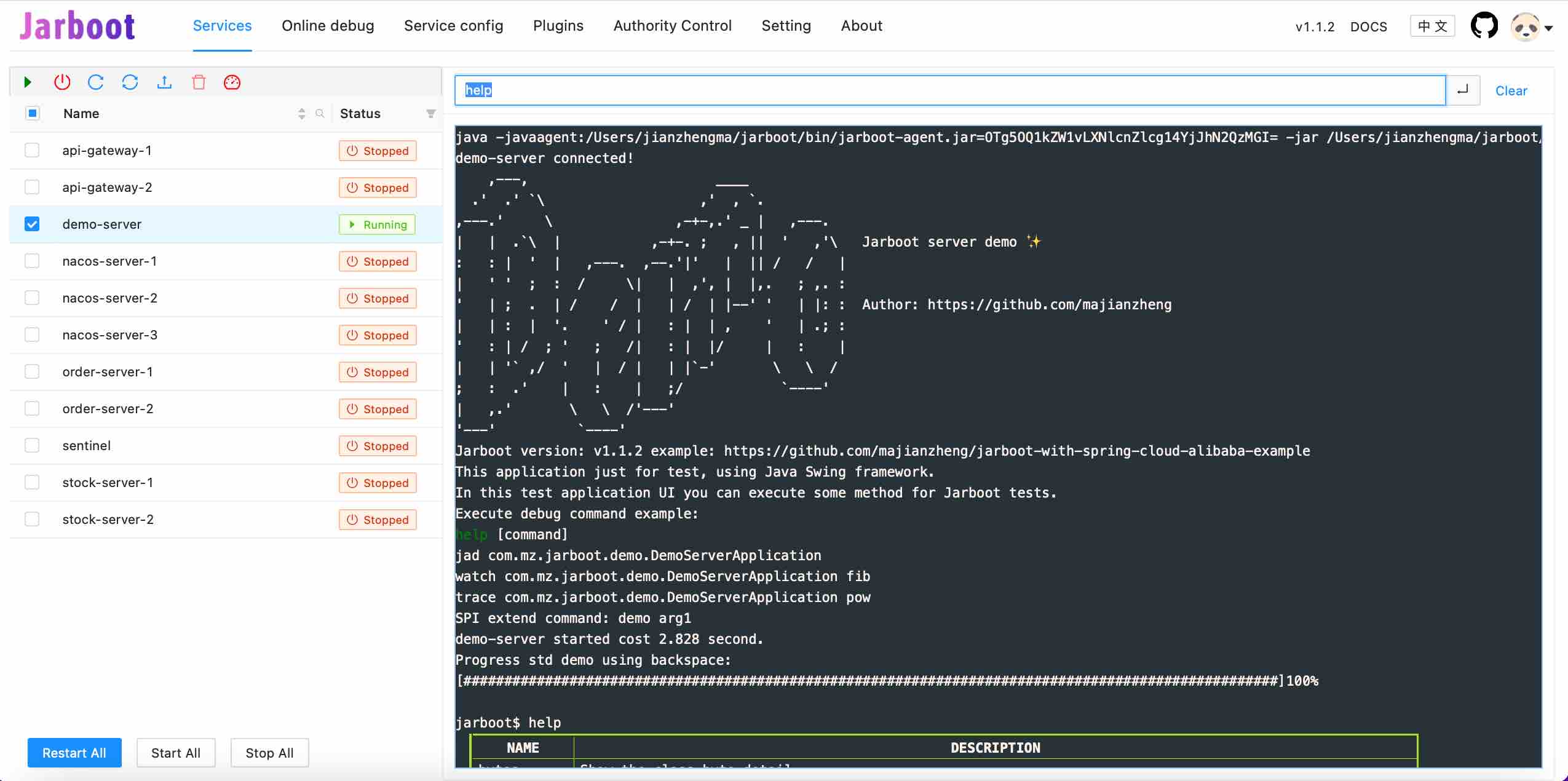The image size is (1568, 781).
Task: Start the selected service with the play icon
Action: (27, 82)
